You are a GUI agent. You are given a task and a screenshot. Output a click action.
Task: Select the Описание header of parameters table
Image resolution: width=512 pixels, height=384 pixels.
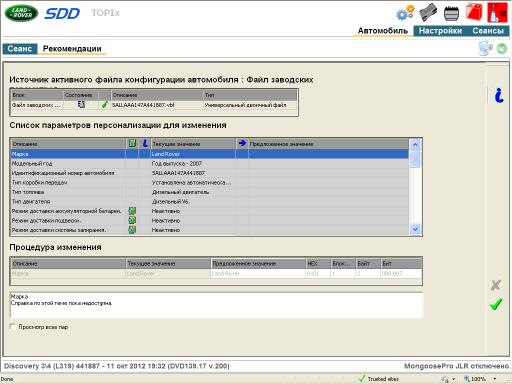coord(68,144)
